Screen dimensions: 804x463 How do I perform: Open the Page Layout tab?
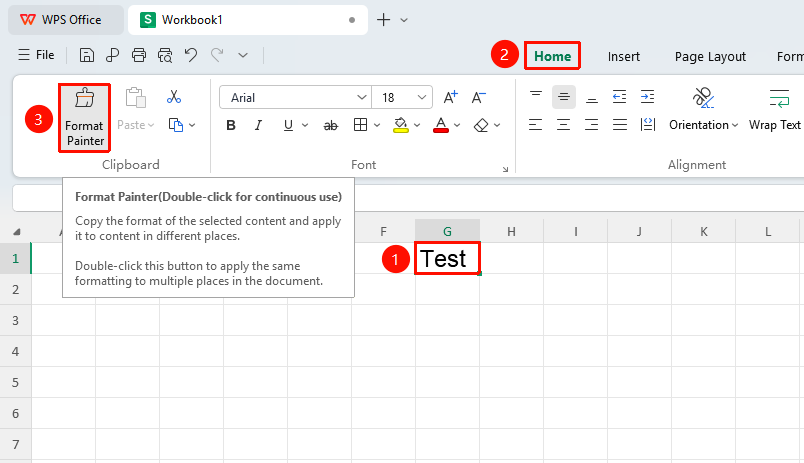[710, 56]
